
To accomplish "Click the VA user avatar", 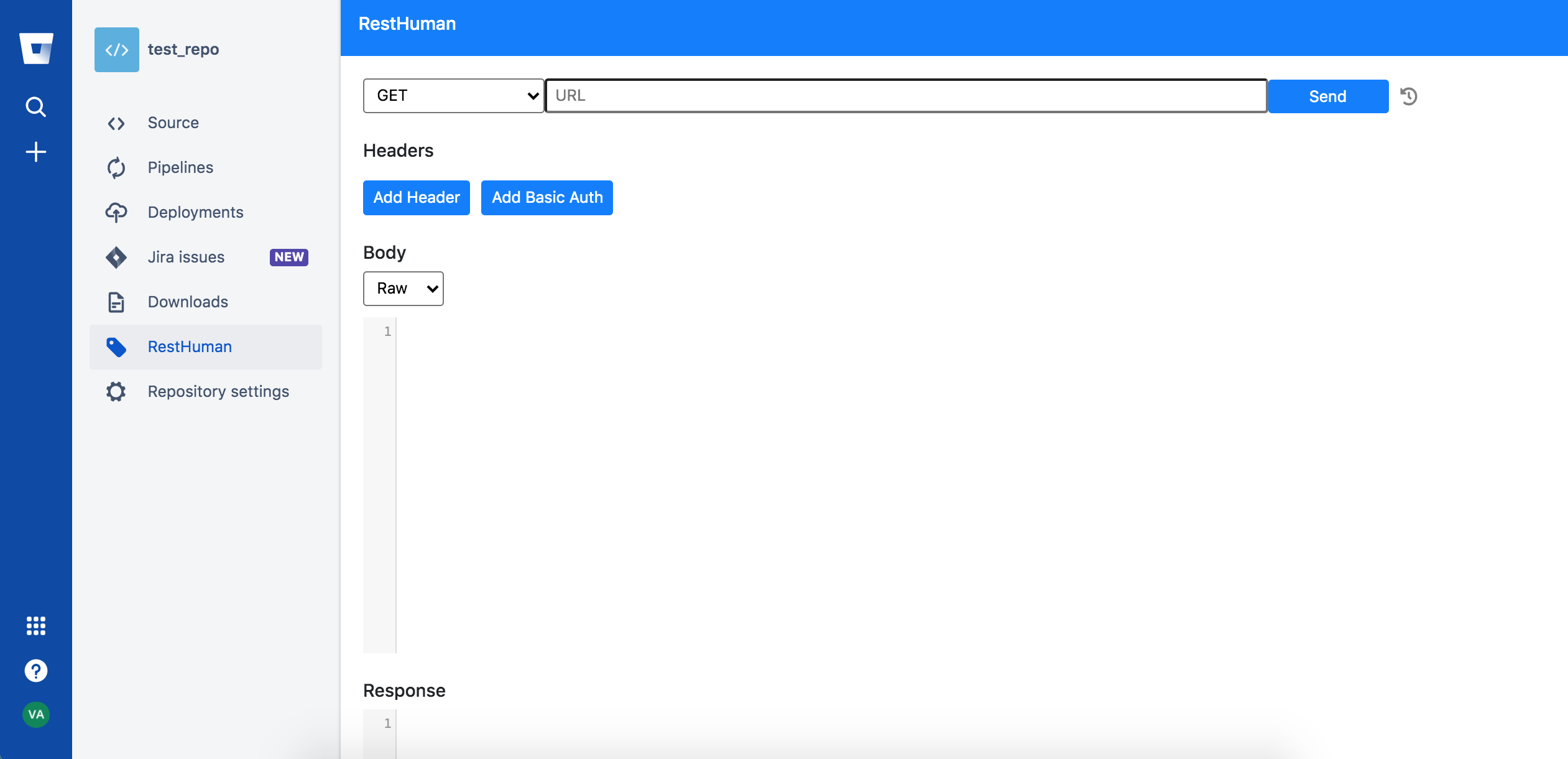I will pos(36,714).
